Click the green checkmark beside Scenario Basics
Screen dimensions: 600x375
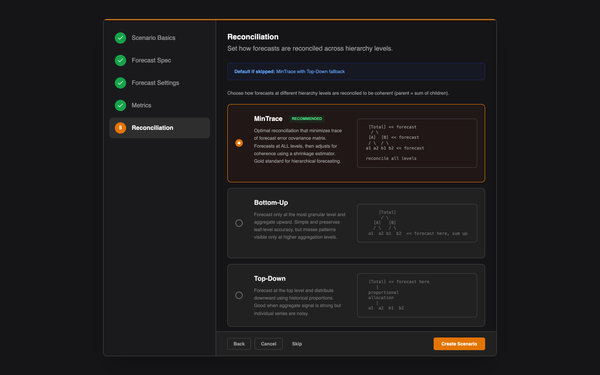tap(120, 38)
